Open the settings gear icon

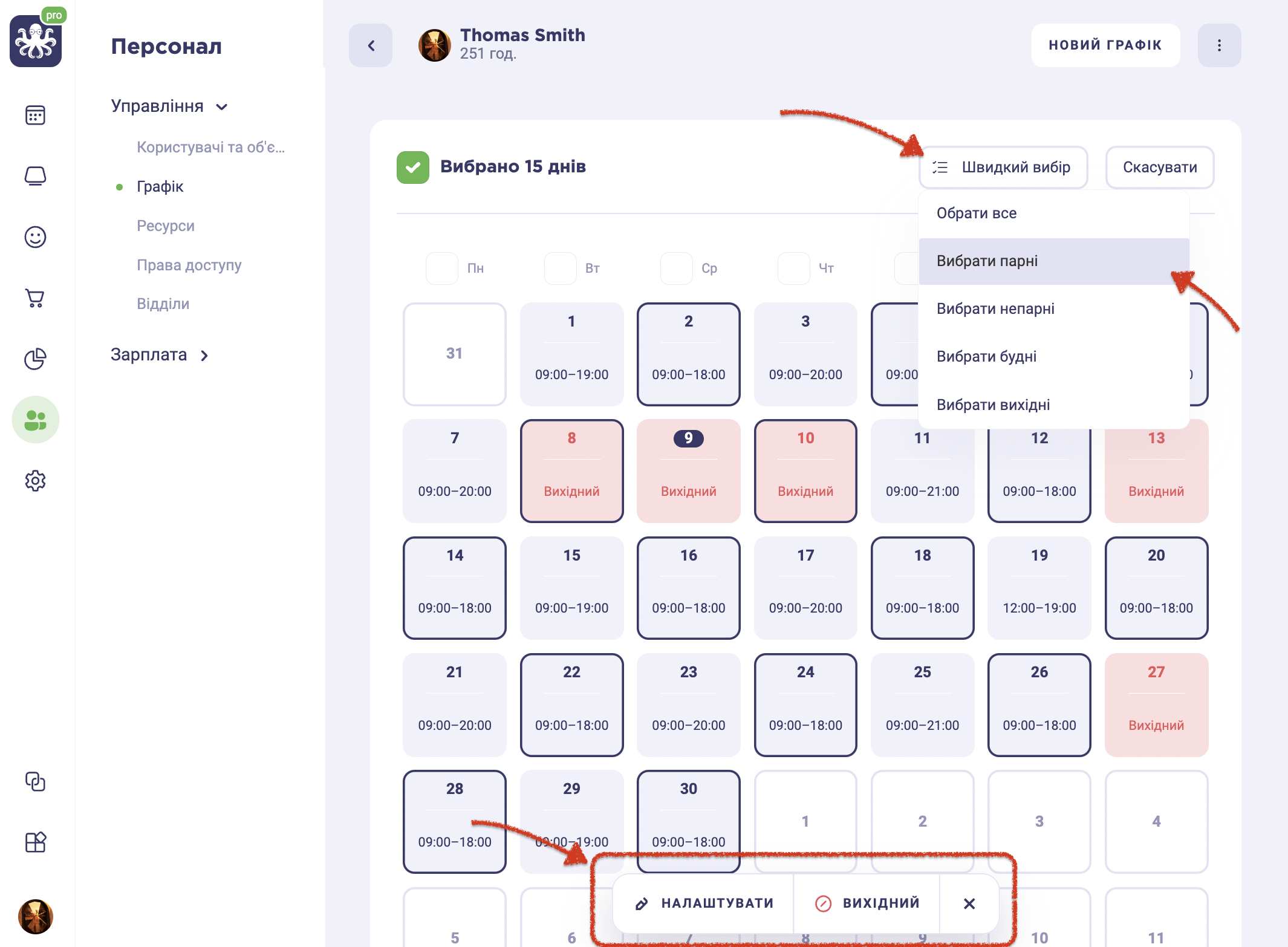(35, 481)
